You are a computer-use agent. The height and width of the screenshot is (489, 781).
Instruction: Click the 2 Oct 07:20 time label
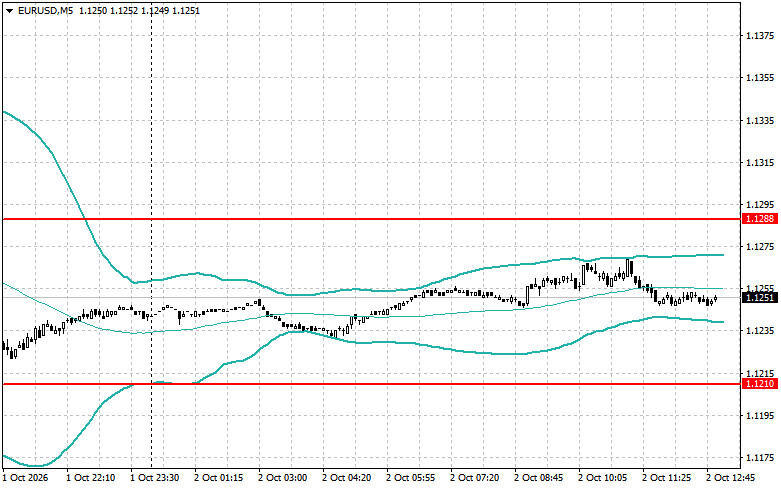[x=475, y=478]
